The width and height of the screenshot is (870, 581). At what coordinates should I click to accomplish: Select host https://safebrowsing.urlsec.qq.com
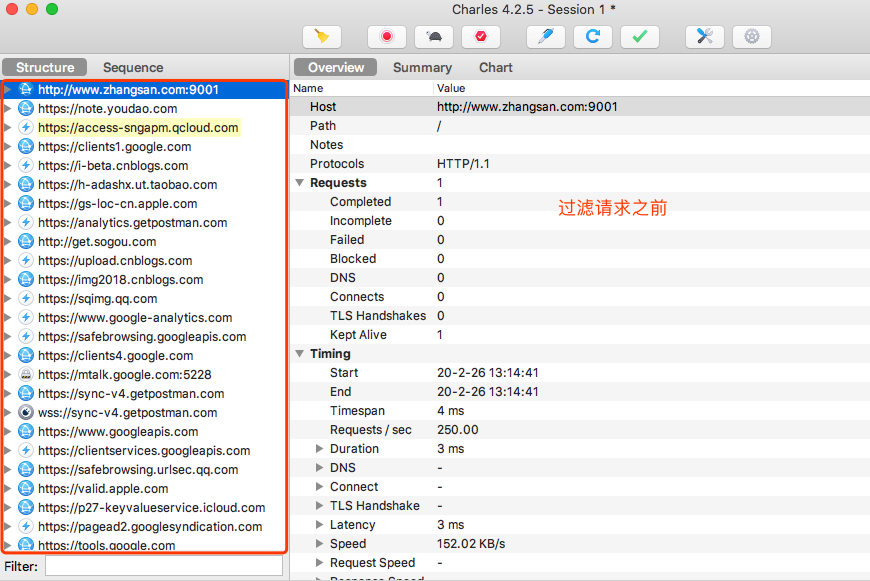138,469
